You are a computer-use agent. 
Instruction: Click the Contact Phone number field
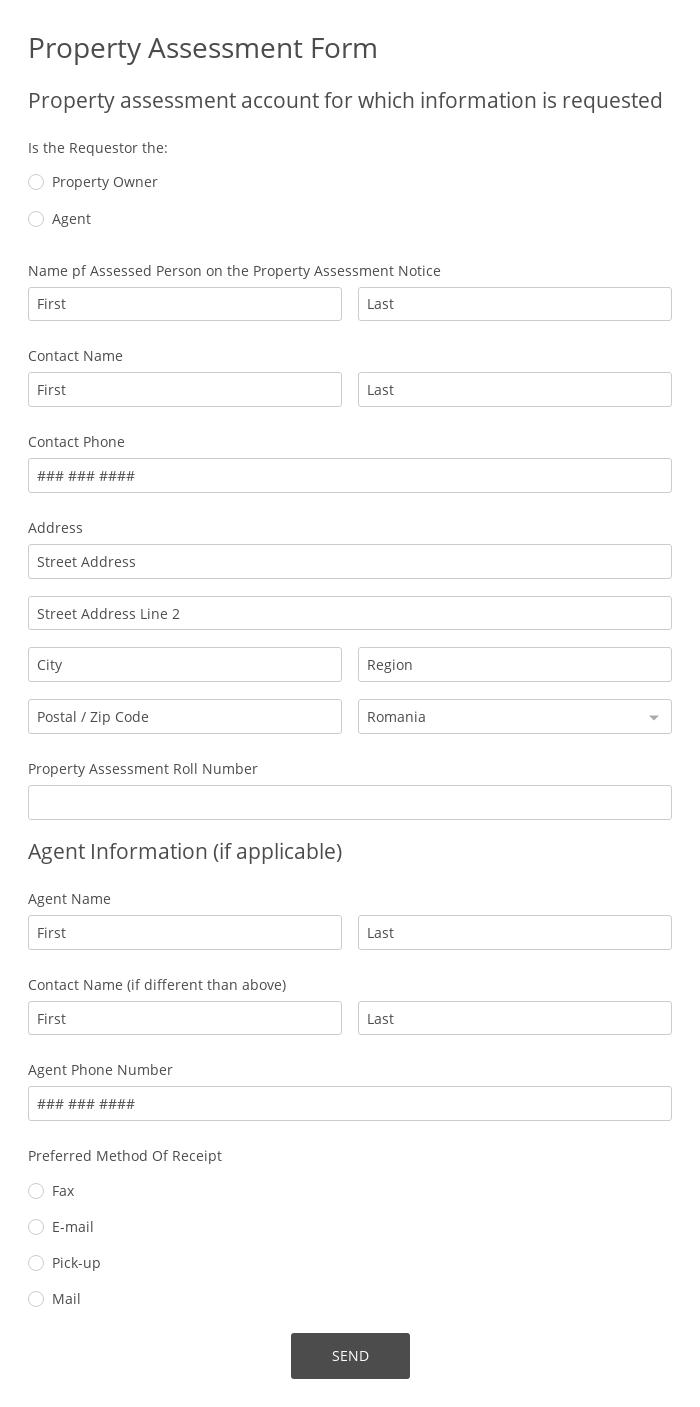350,475
